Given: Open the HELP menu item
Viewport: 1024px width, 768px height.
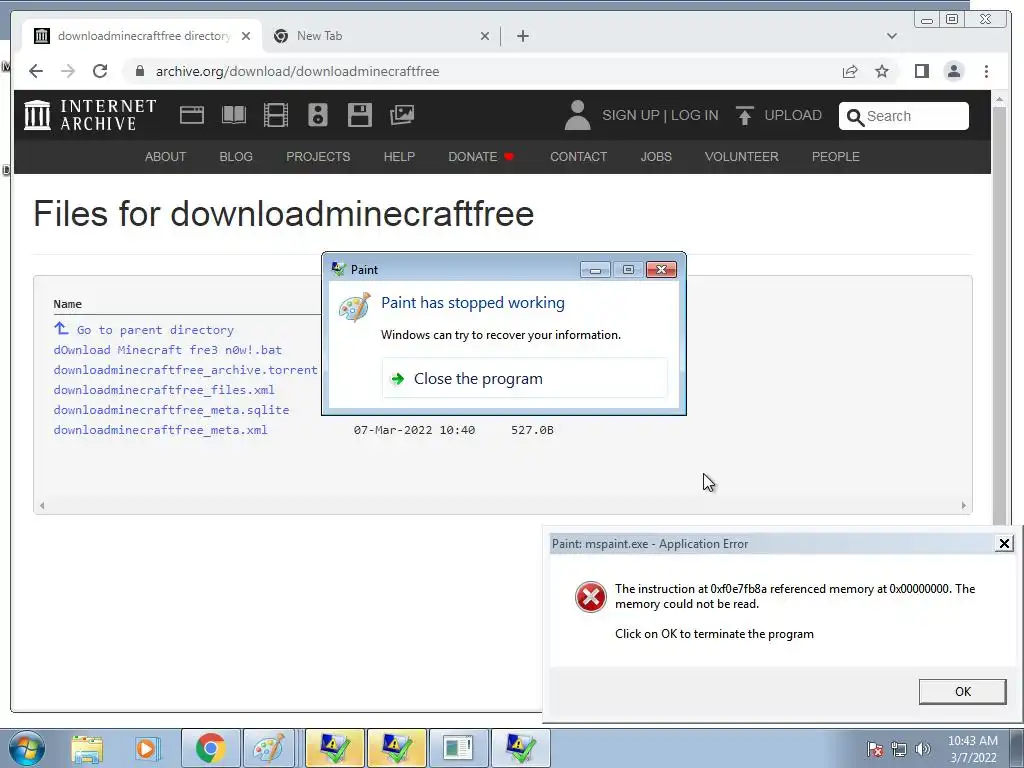Looking at the screenshot, I should 399,157.
